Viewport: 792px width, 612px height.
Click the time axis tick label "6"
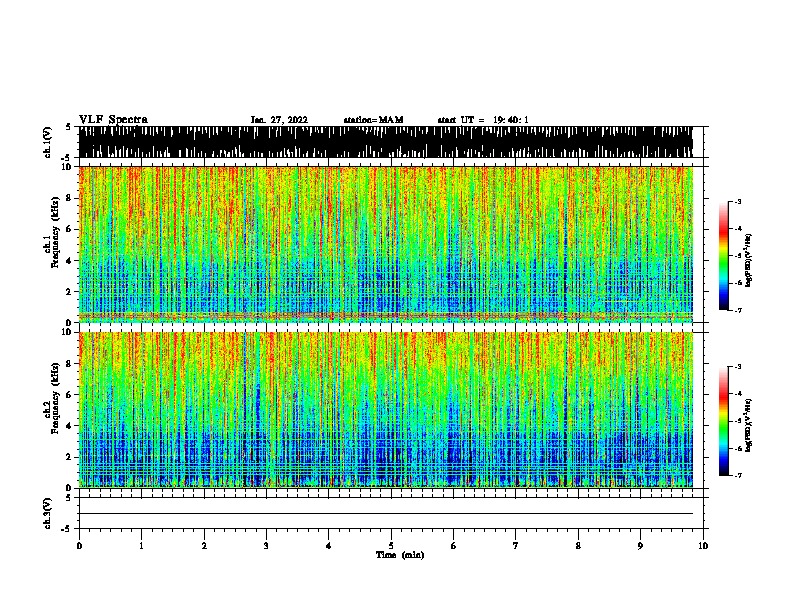pyautogui.click(x=454, y=546)
